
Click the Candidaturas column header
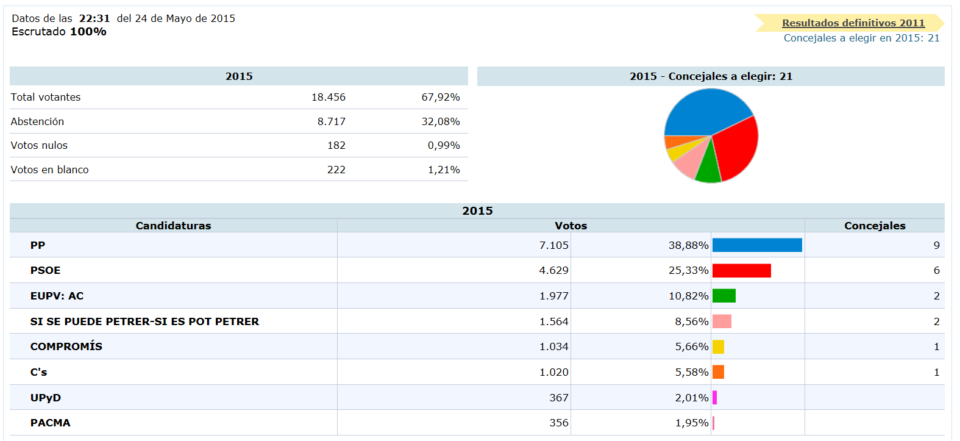tap(173, 226)
